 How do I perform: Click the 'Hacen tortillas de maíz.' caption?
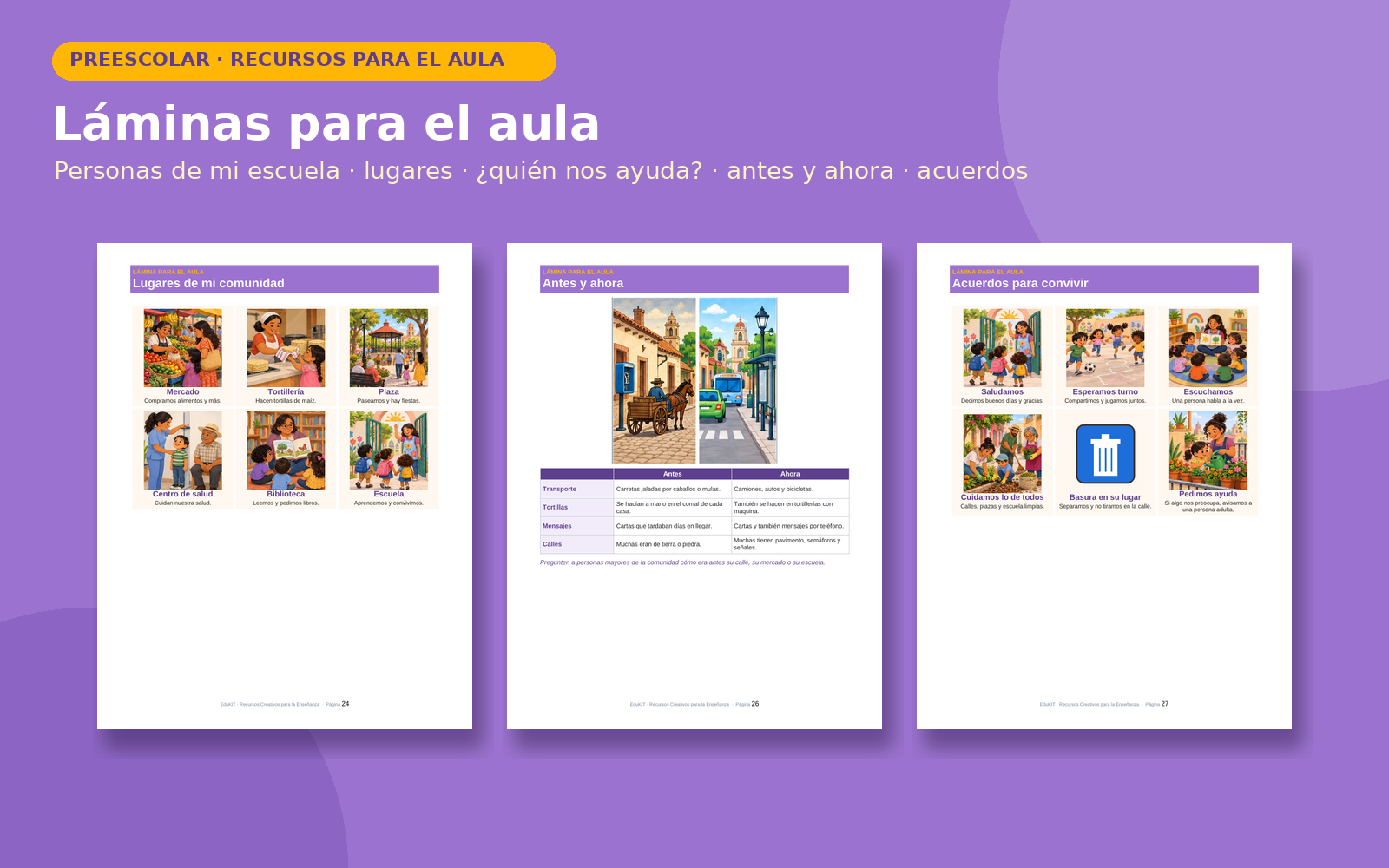point(286,401)
